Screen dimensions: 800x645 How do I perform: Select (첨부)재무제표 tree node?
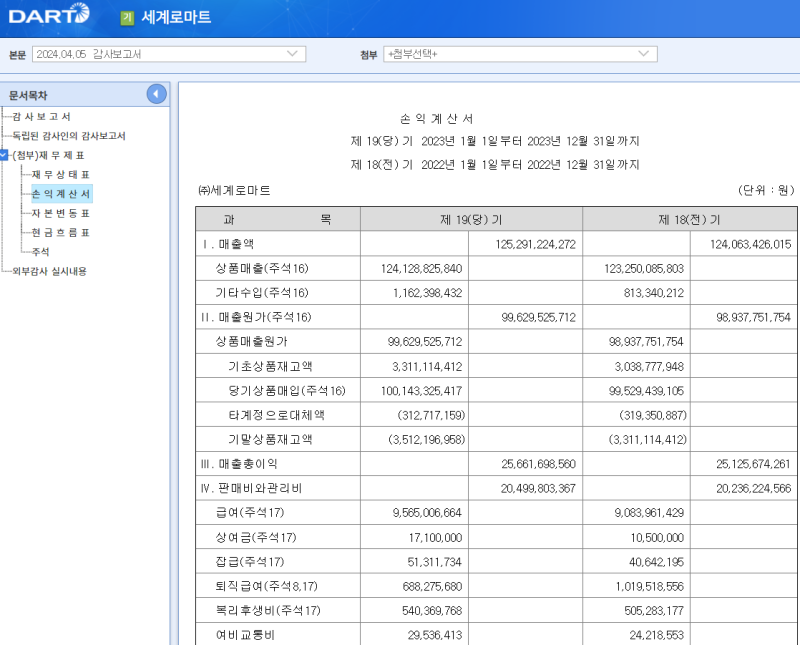coord(48,155)
